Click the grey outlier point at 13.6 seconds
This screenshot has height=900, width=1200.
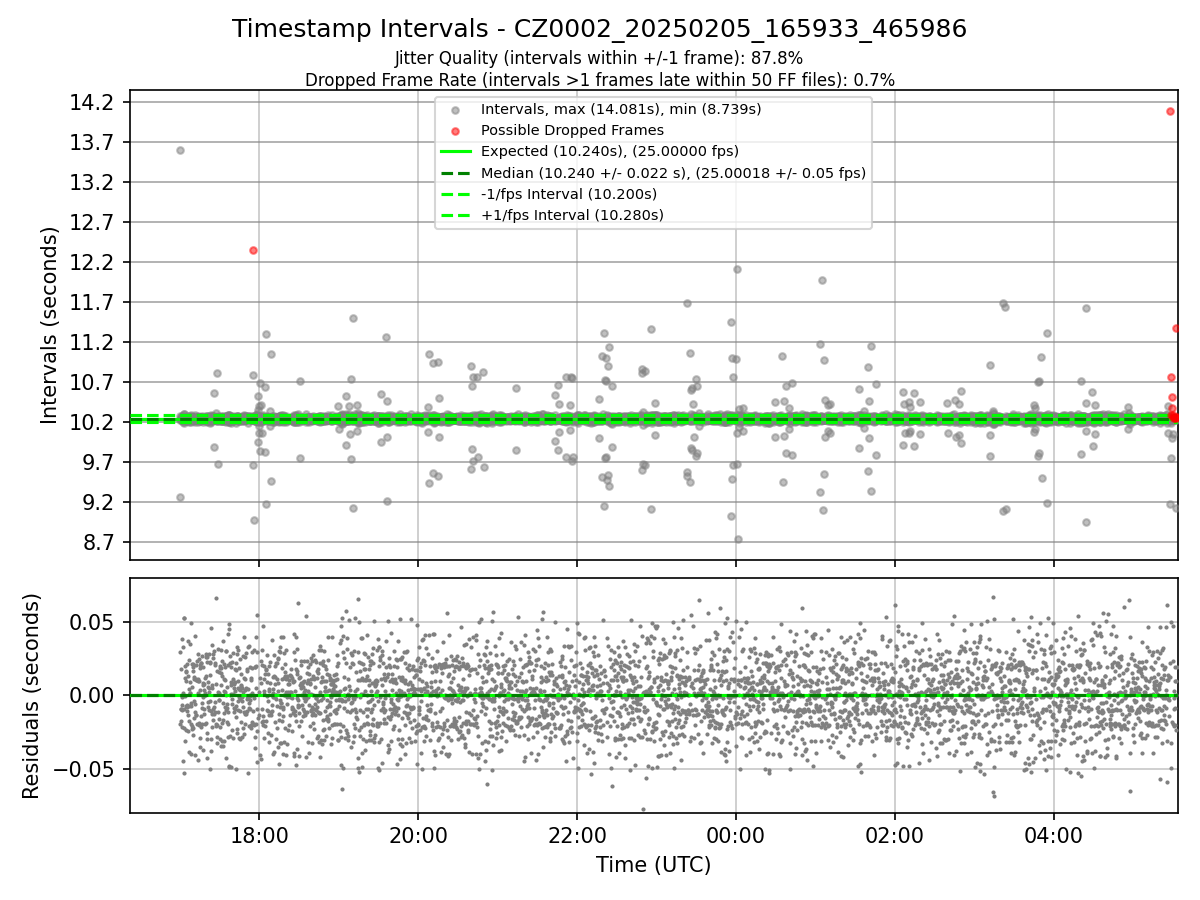click(180, 150)
